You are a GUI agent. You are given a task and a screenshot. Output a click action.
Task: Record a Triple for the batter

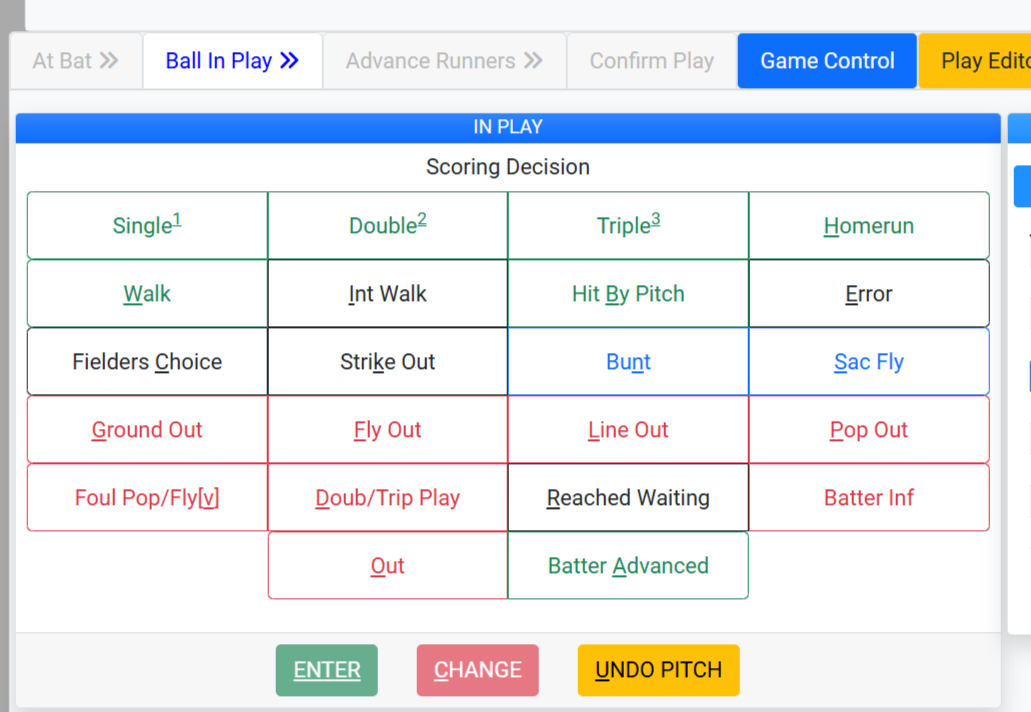point(628,226)
